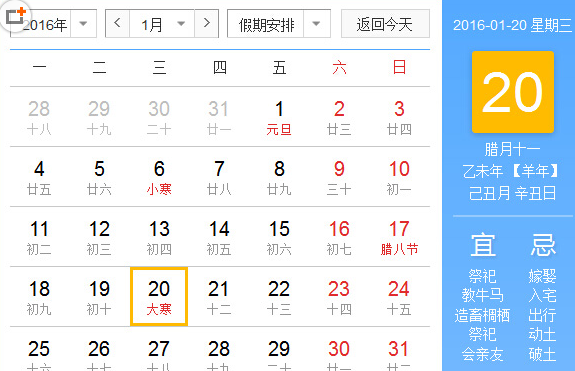
Task: Select December 29 十九 greyed date
Action: (99, 117)
